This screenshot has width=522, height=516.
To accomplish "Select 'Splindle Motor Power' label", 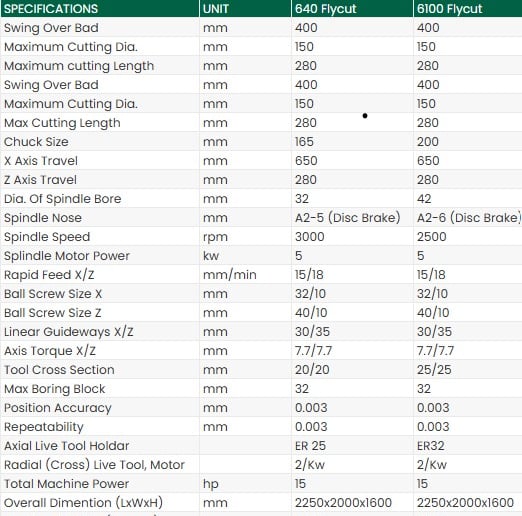I will point(67,256).
